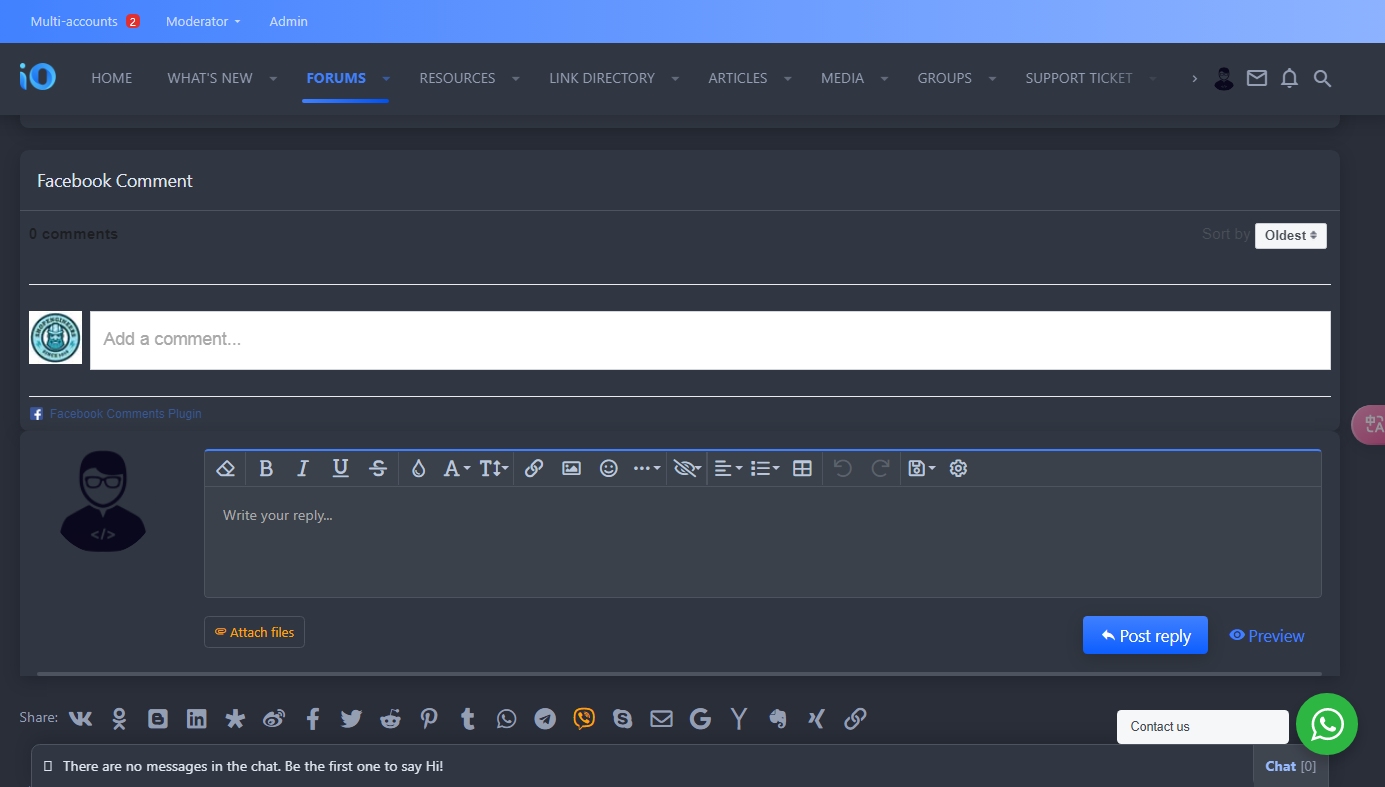Open GROUPS navigation item

tap(945, 78)
